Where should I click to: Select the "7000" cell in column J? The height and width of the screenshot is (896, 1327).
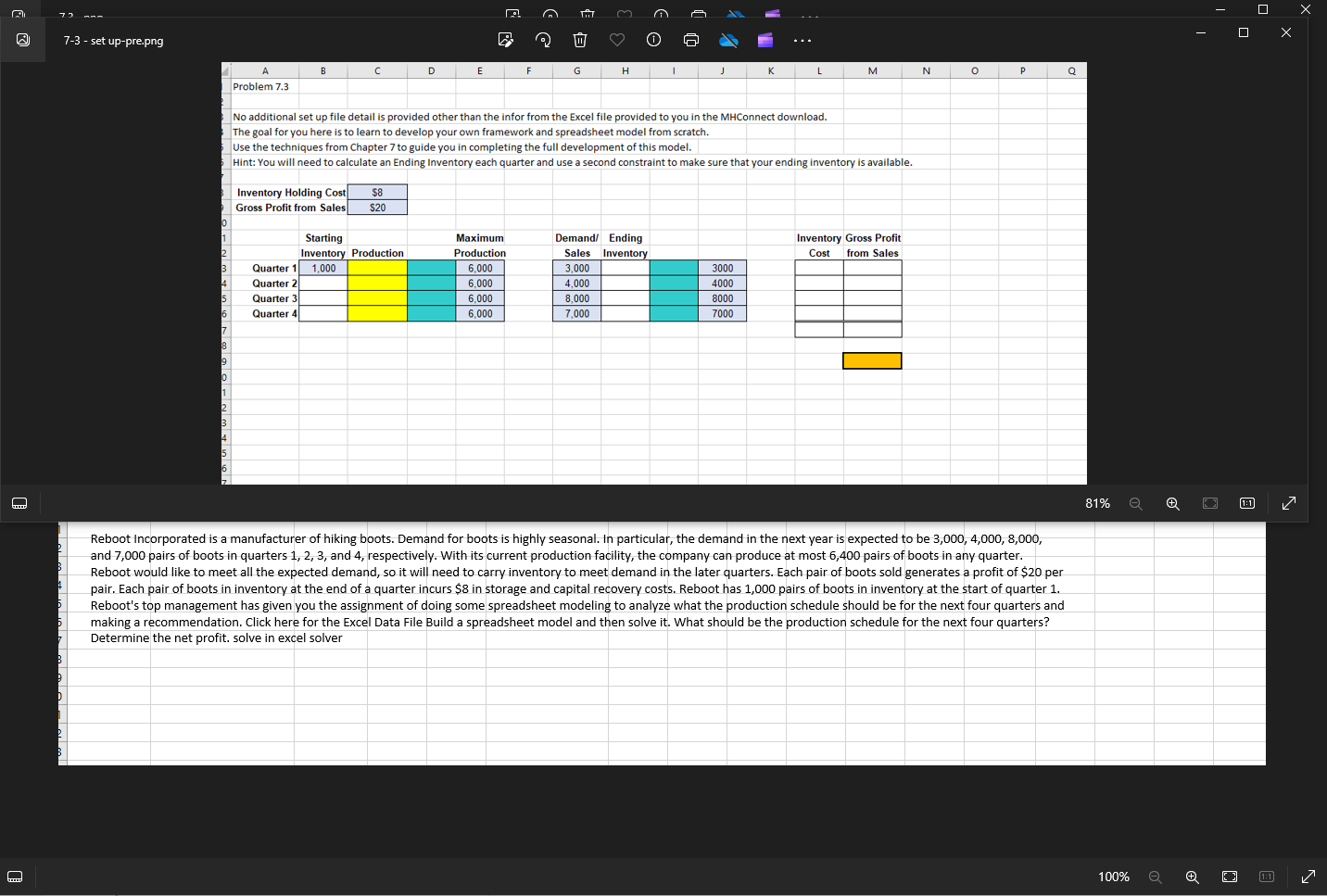point(723,314)
